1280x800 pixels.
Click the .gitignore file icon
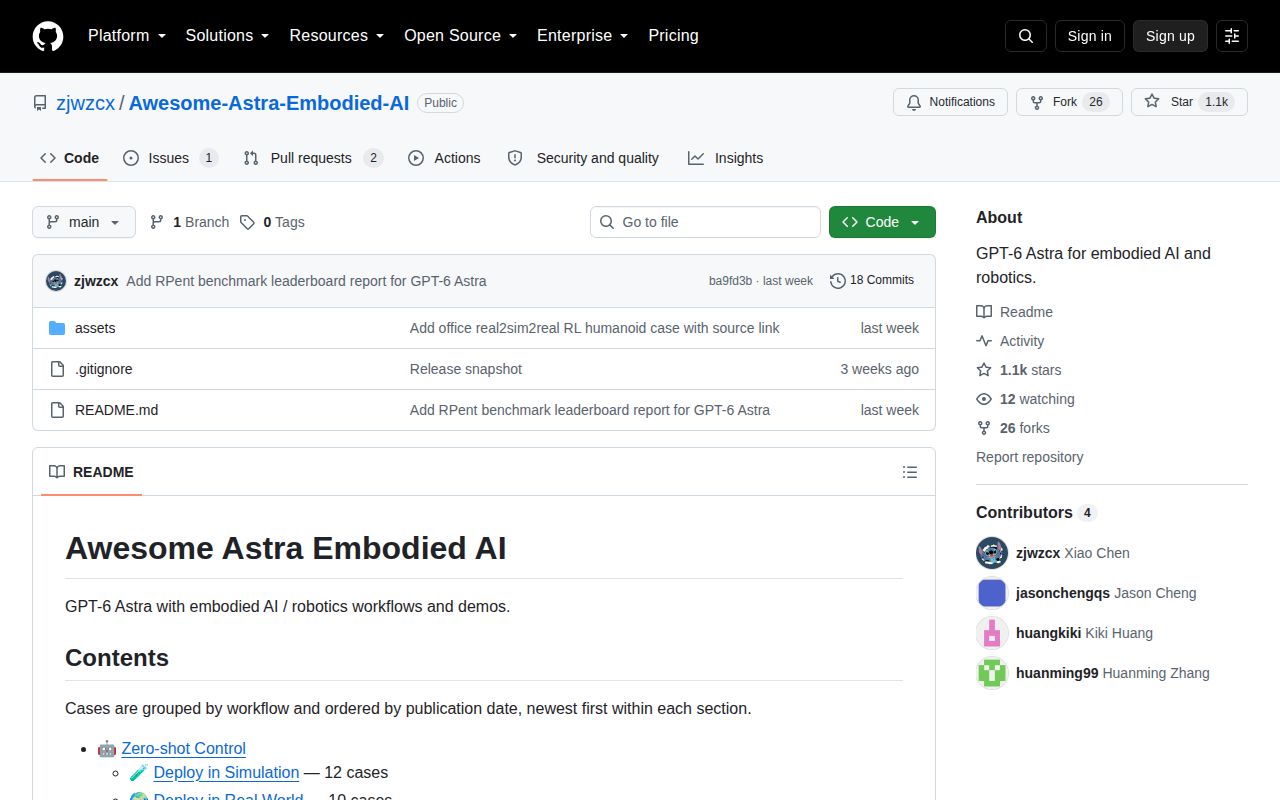(57, 369)
